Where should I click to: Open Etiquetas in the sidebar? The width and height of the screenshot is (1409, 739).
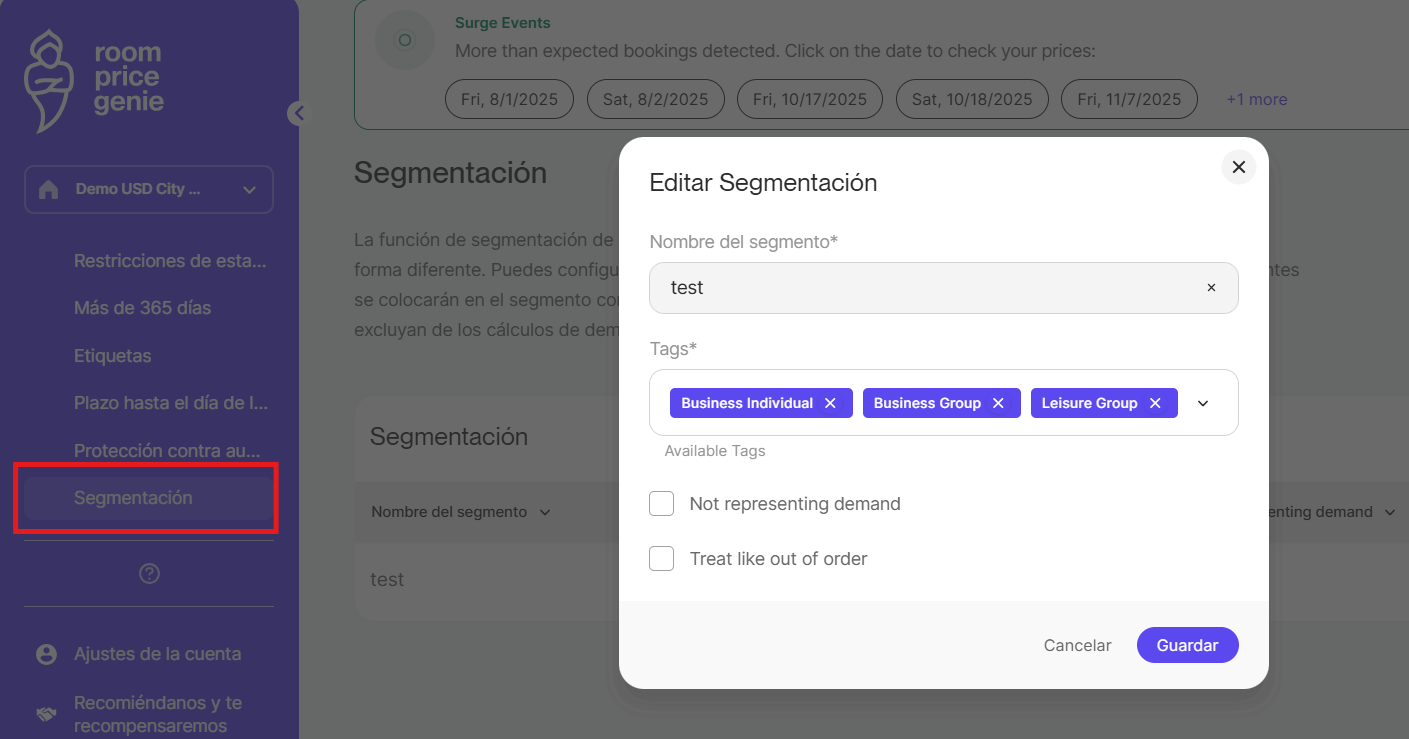tap(112, 356)
